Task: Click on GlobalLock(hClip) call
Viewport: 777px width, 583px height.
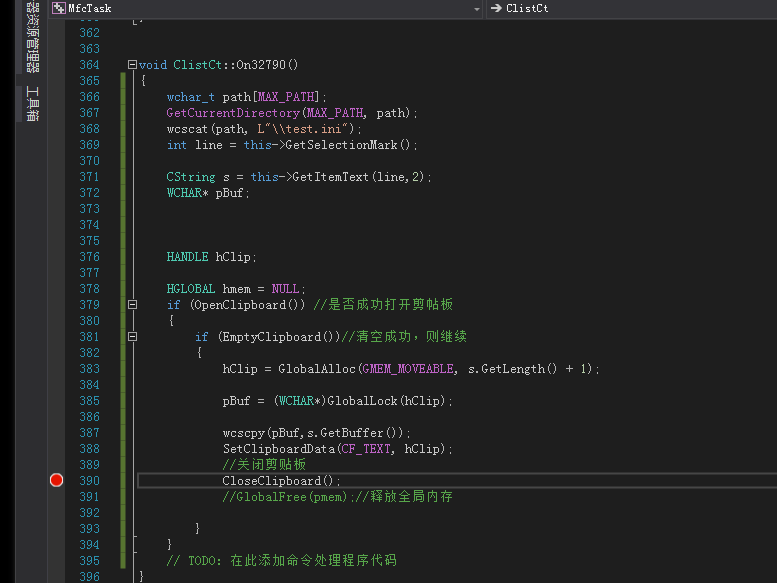Action: pyautogui.click(x=386, y=401)
